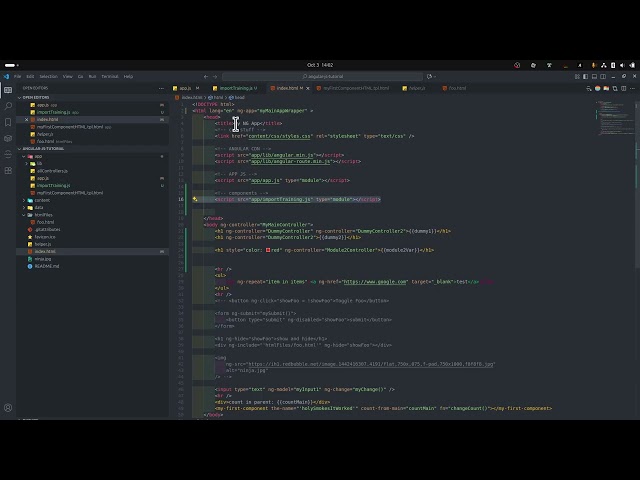Switch to the importTraining.js editor tab
Screen dimensions: 640x480
point(238,88)
